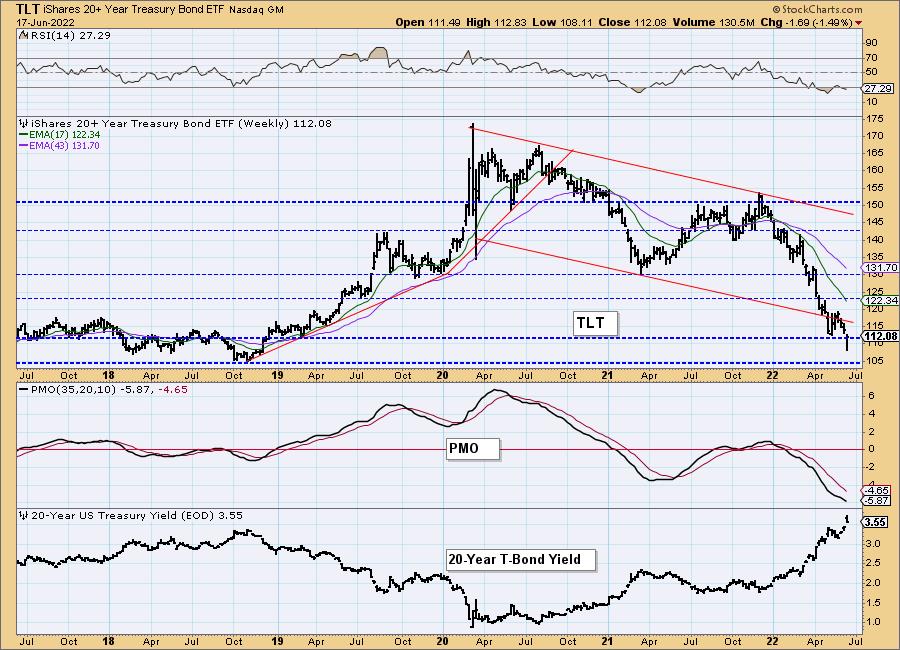This screenshot has width=900, height=650.
Task: Click the Volume 130.5M value
Action: [713, 22]
